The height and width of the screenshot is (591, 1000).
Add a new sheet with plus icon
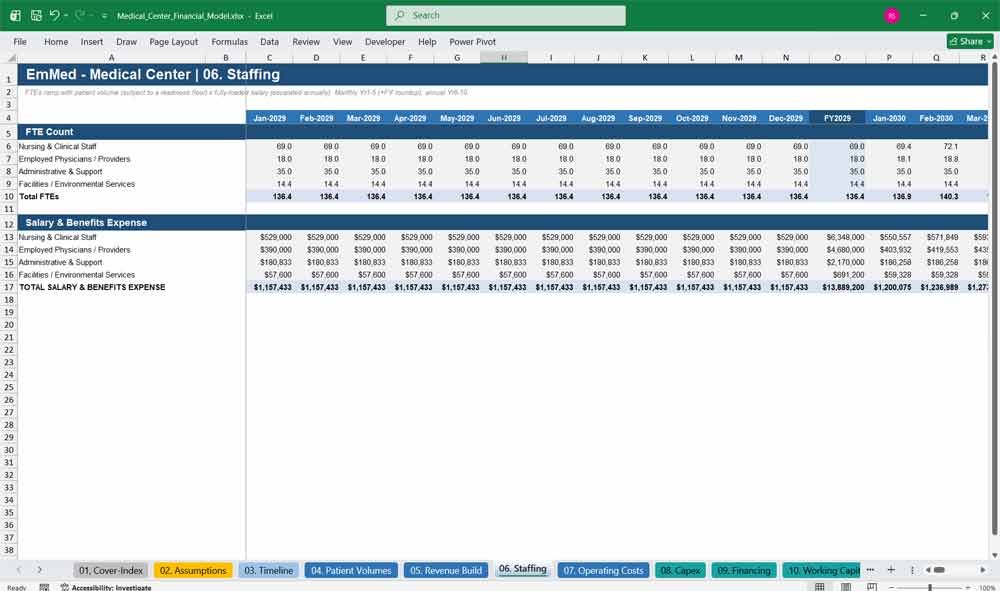pyautogui.click(x=891, y=569)
